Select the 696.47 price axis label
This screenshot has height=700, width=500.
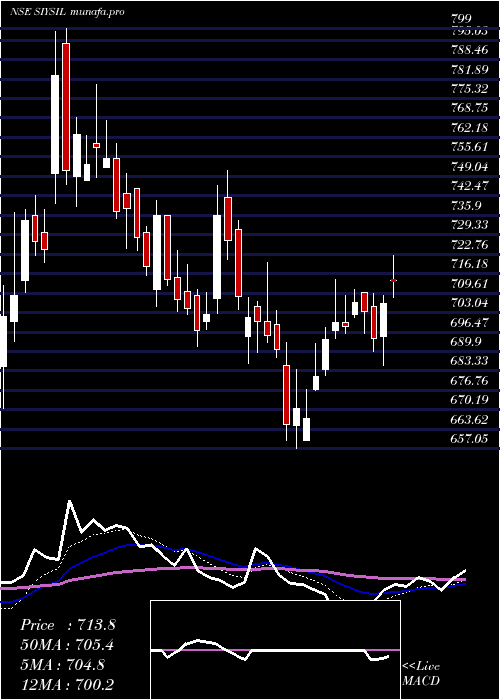469,322
